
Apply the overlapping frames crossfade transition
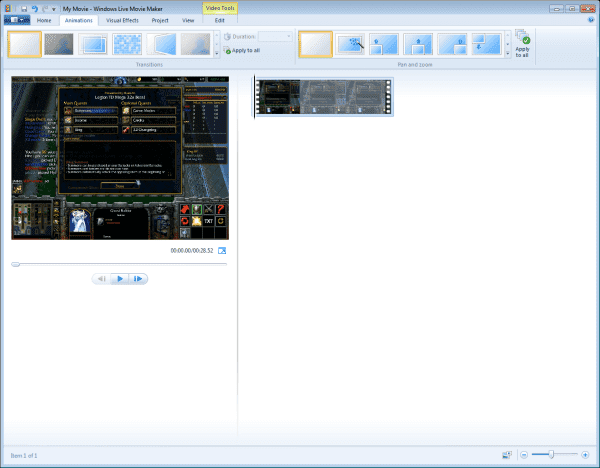tap(93, 44)
